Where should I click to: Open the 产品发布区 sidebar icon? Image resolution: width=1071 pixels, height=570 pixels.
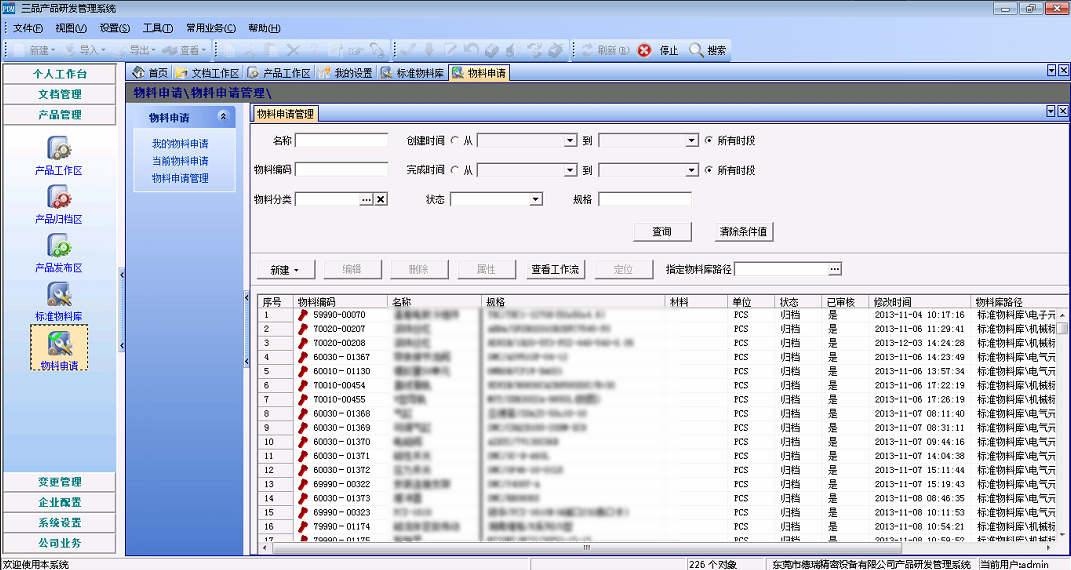58,247
